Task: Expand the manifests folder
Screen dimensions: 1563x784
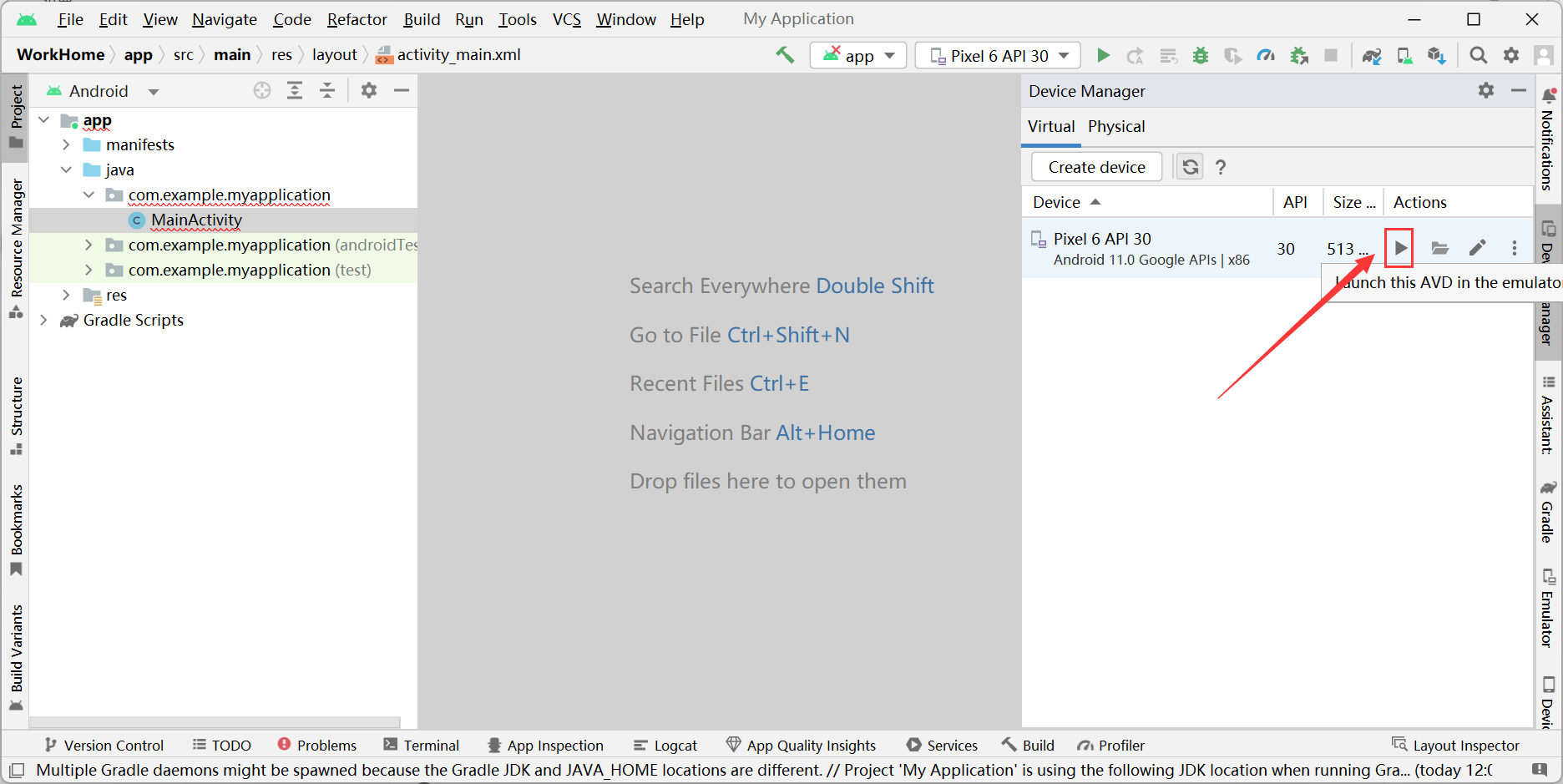Action: click(x=66, y=145)
